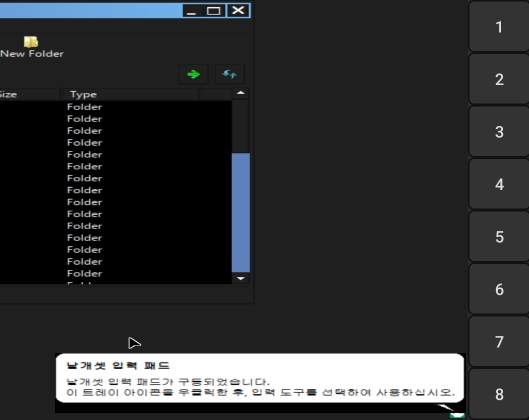The width and height of the screenshot is (529, 420).
Task: Click the empty header cell right of Type
Action: 216,94
